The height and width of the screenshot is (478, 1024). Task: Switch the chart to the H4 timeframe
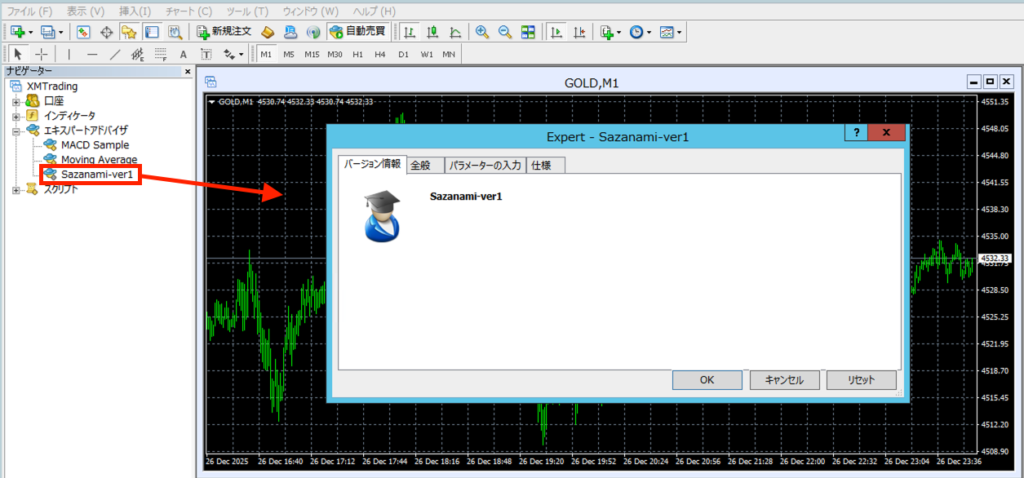(380, 54)
